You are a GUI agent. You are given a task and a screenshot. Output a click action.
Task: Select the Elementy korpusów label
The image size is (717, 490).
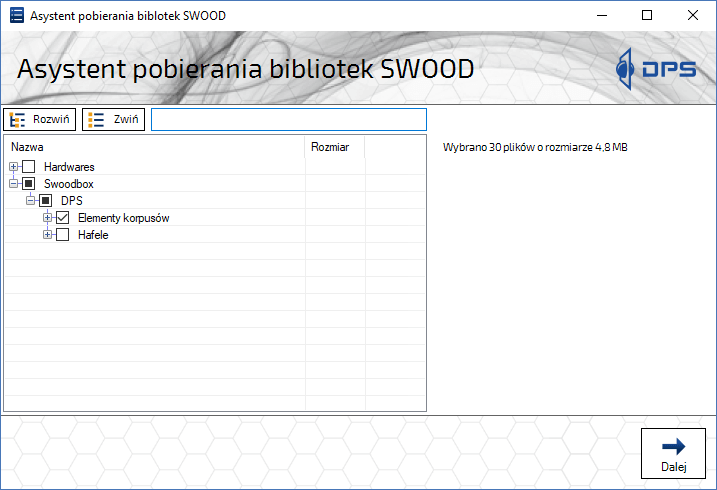point(123,218)
